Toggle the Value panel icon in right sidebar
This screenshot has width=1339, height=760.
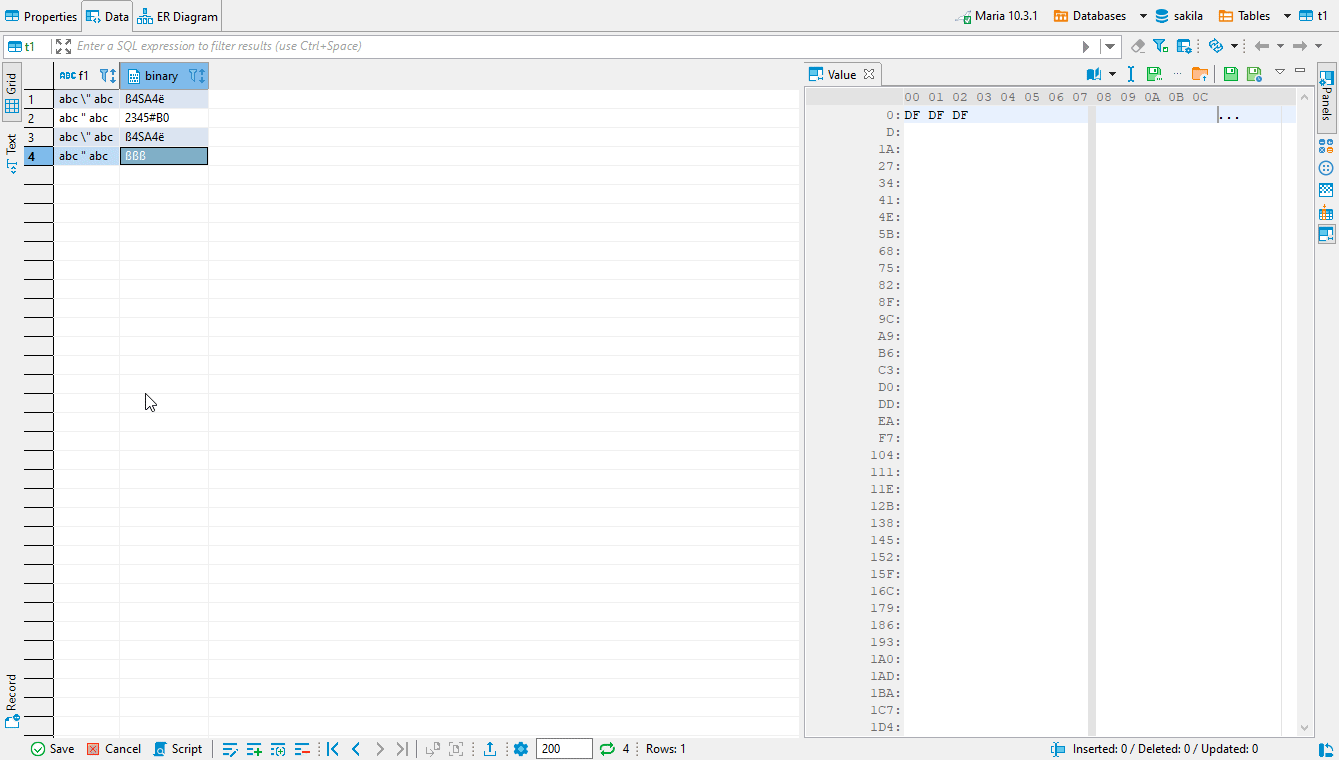click(1327, 234)
